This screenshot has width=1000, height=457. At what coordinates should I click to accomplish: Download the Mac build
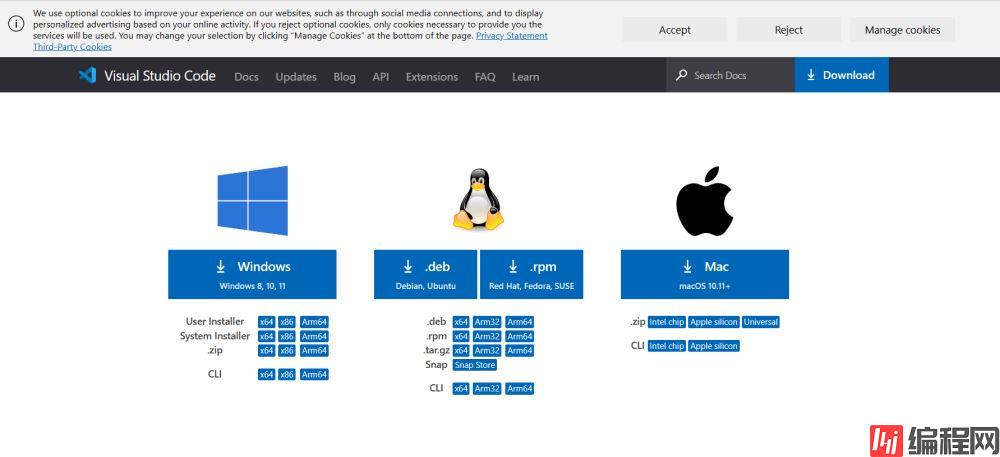tap(704, 274)
